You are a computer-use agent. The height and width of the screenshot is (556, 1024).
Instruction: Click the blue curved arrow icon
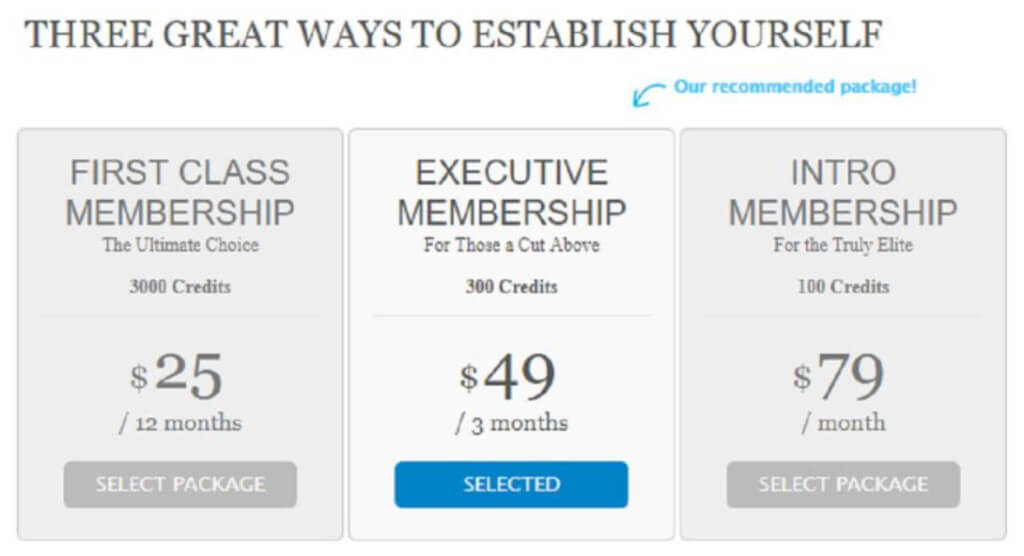click(648, 94)
